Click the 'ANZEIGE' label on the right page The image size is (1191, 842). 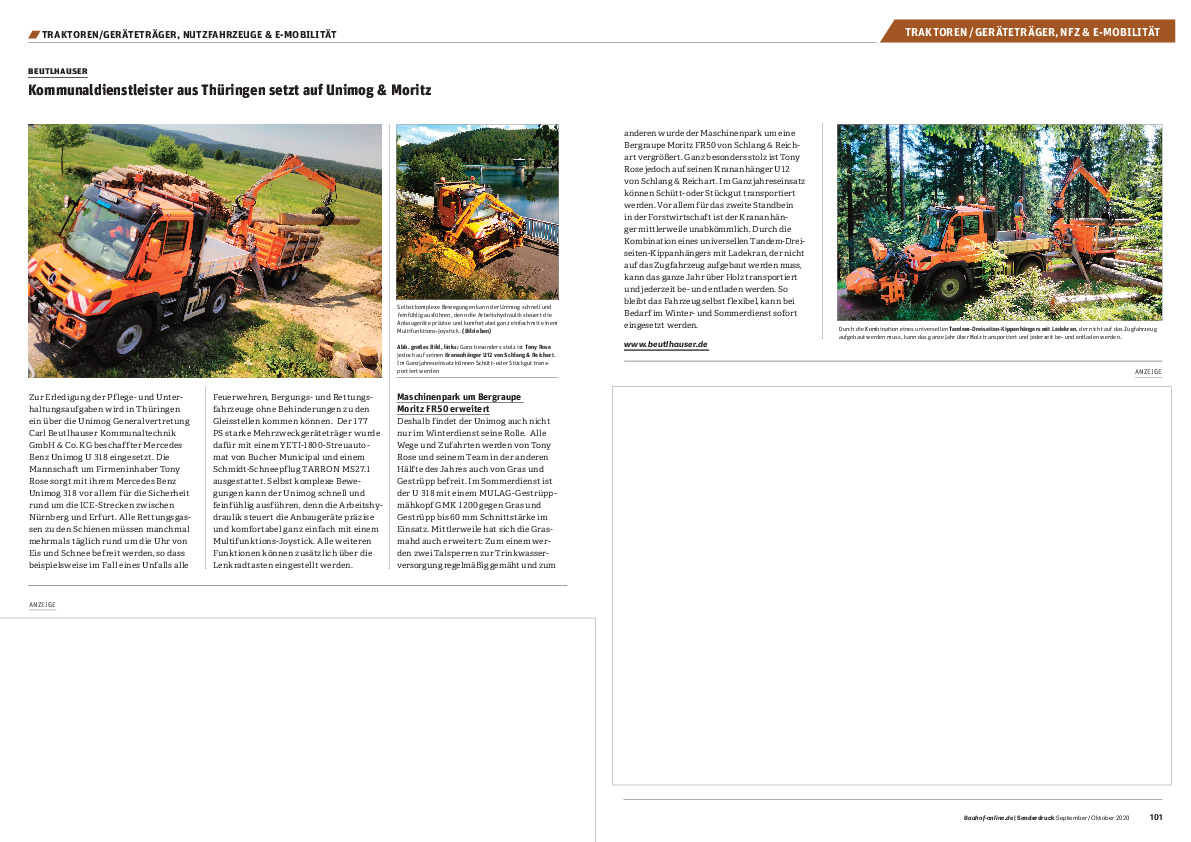[1147, 372]
